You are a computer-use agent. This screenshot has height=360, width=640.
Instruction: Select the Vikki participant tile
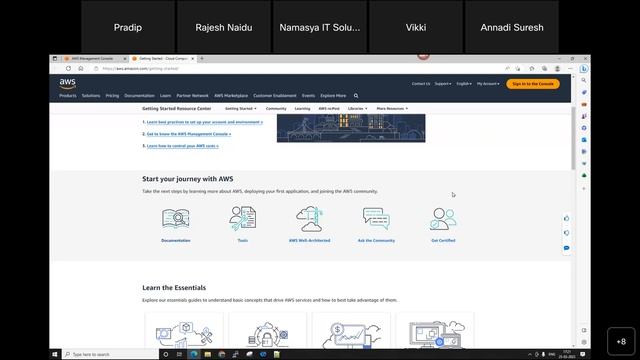click(x=416, y=27)
